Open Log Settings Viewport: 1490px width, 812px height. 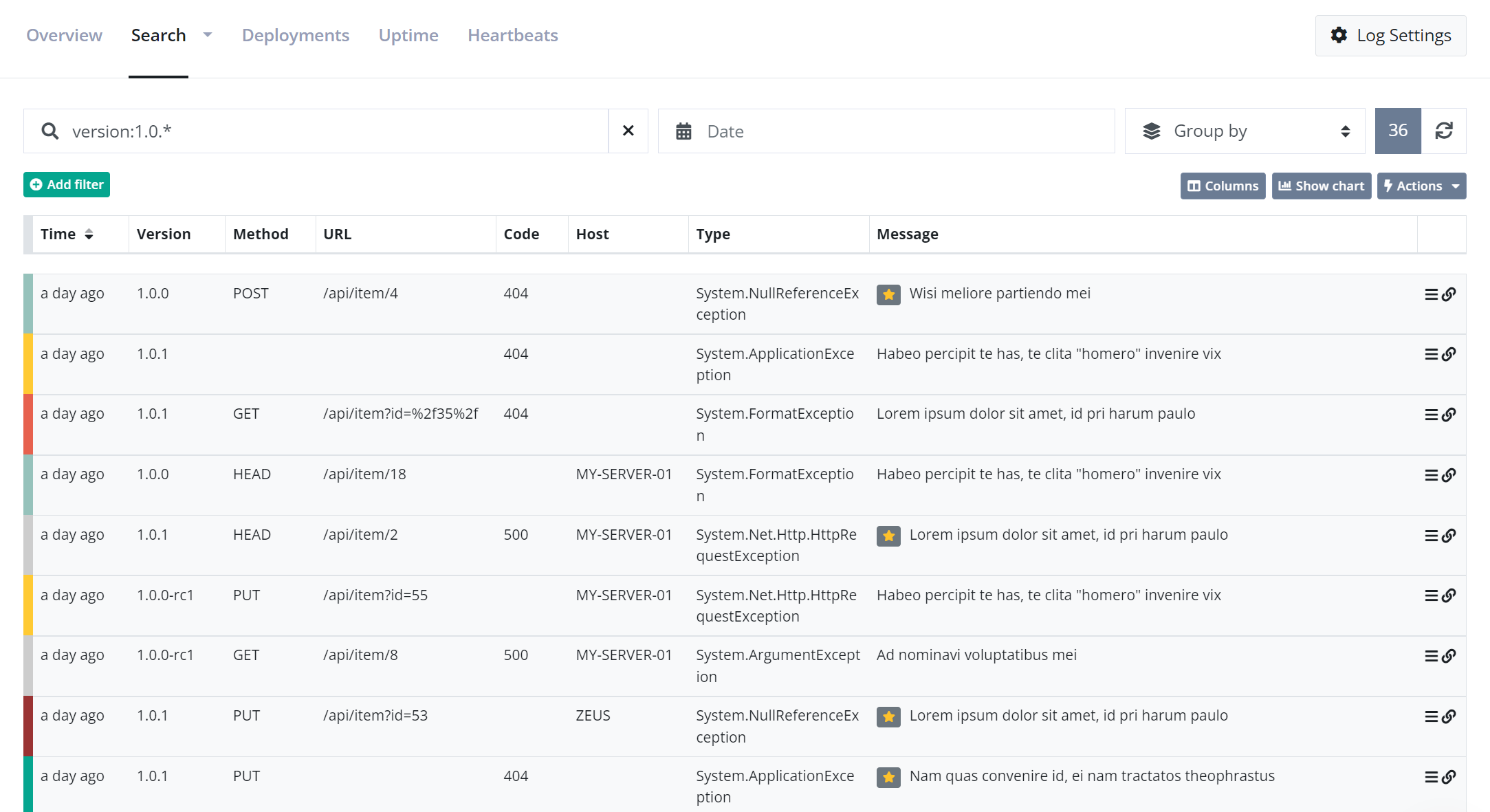[1390, 35]
